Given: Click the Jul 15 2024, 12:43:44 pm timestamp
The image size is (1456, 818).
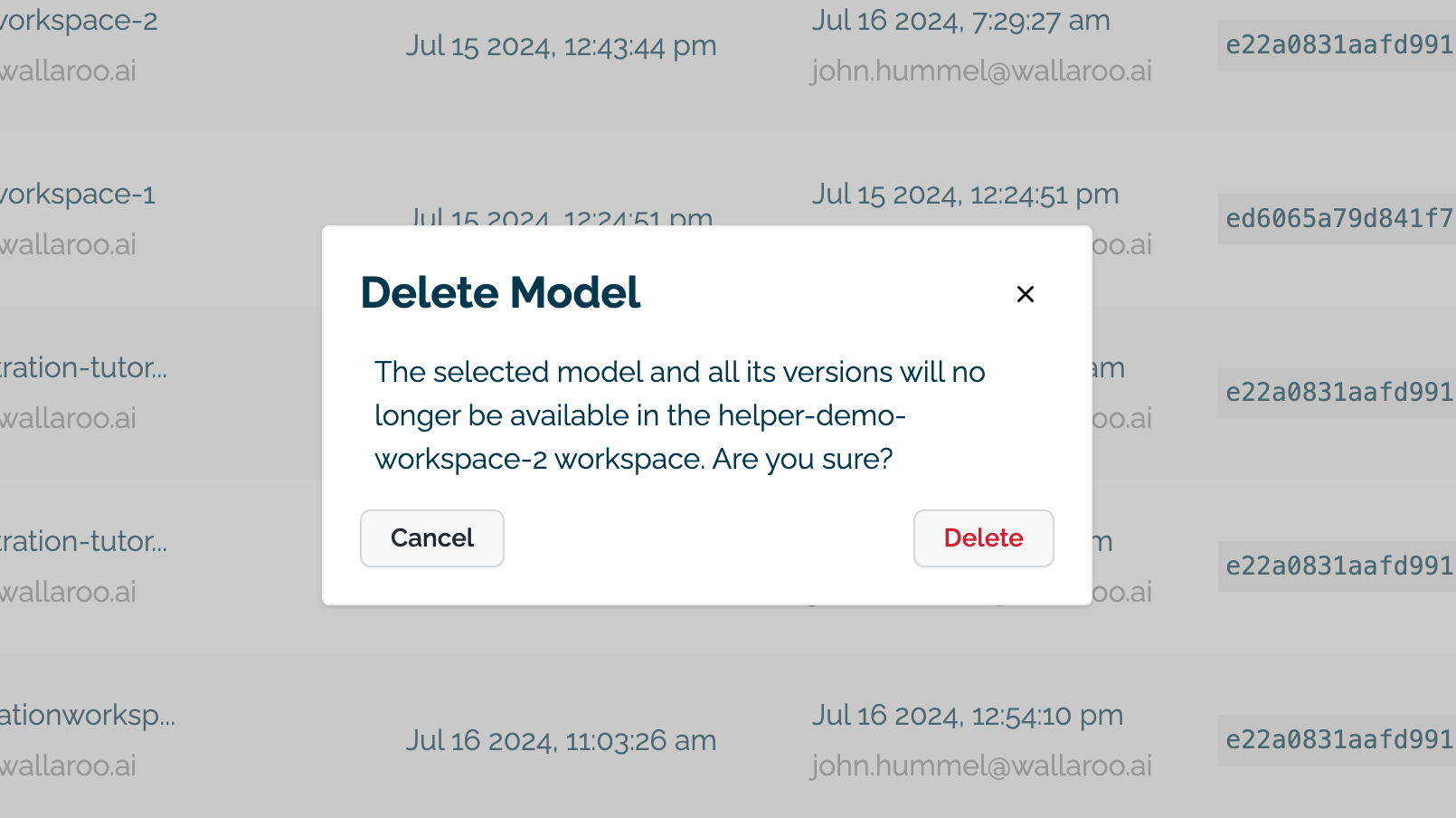Looking at the screenshot, I should 561,45.
